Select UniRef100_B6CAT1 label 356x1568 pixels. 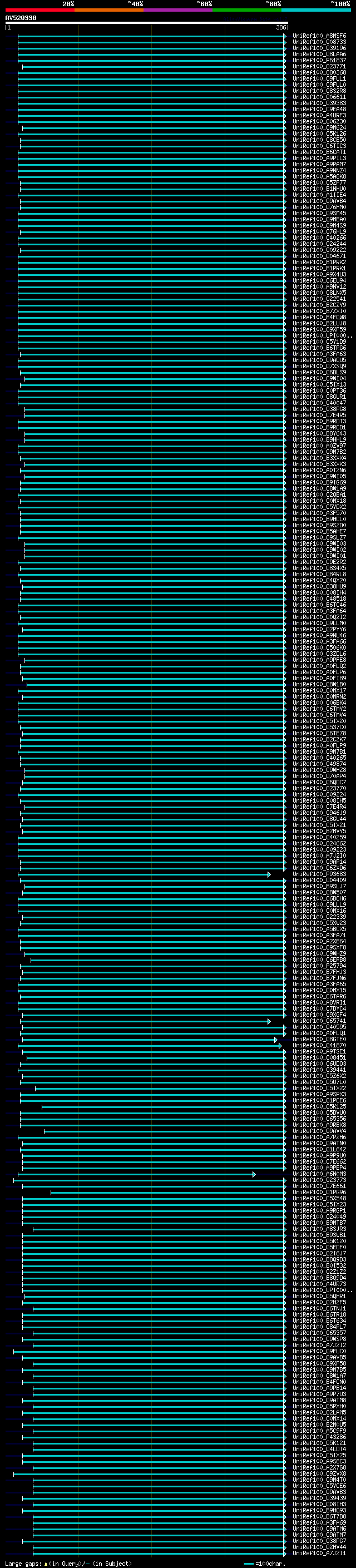319,152
